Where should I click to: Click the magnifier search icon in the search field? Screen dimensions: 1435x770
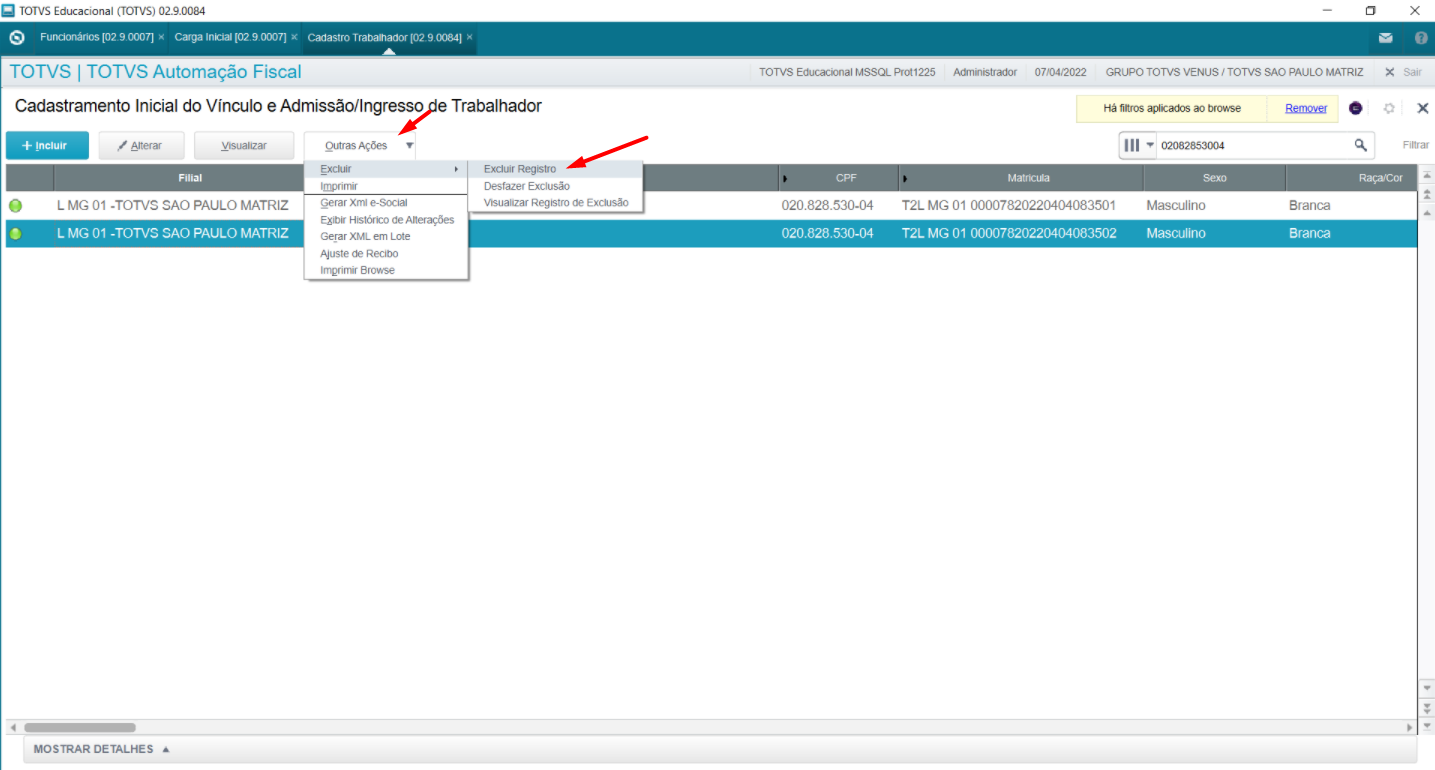click(1361, 145)
